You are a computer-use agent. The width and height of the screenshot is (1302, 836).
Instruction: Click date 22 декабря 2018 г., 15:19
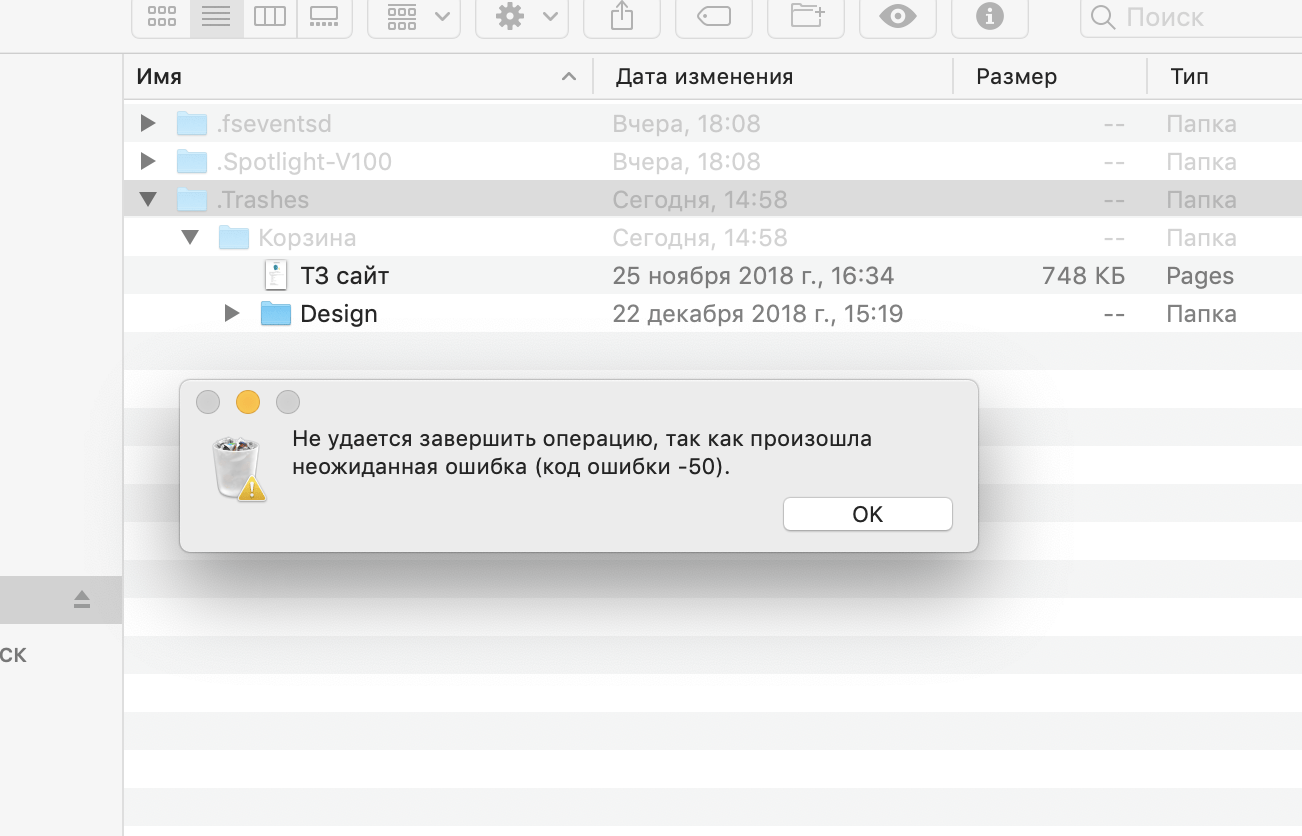click(758, 314)
